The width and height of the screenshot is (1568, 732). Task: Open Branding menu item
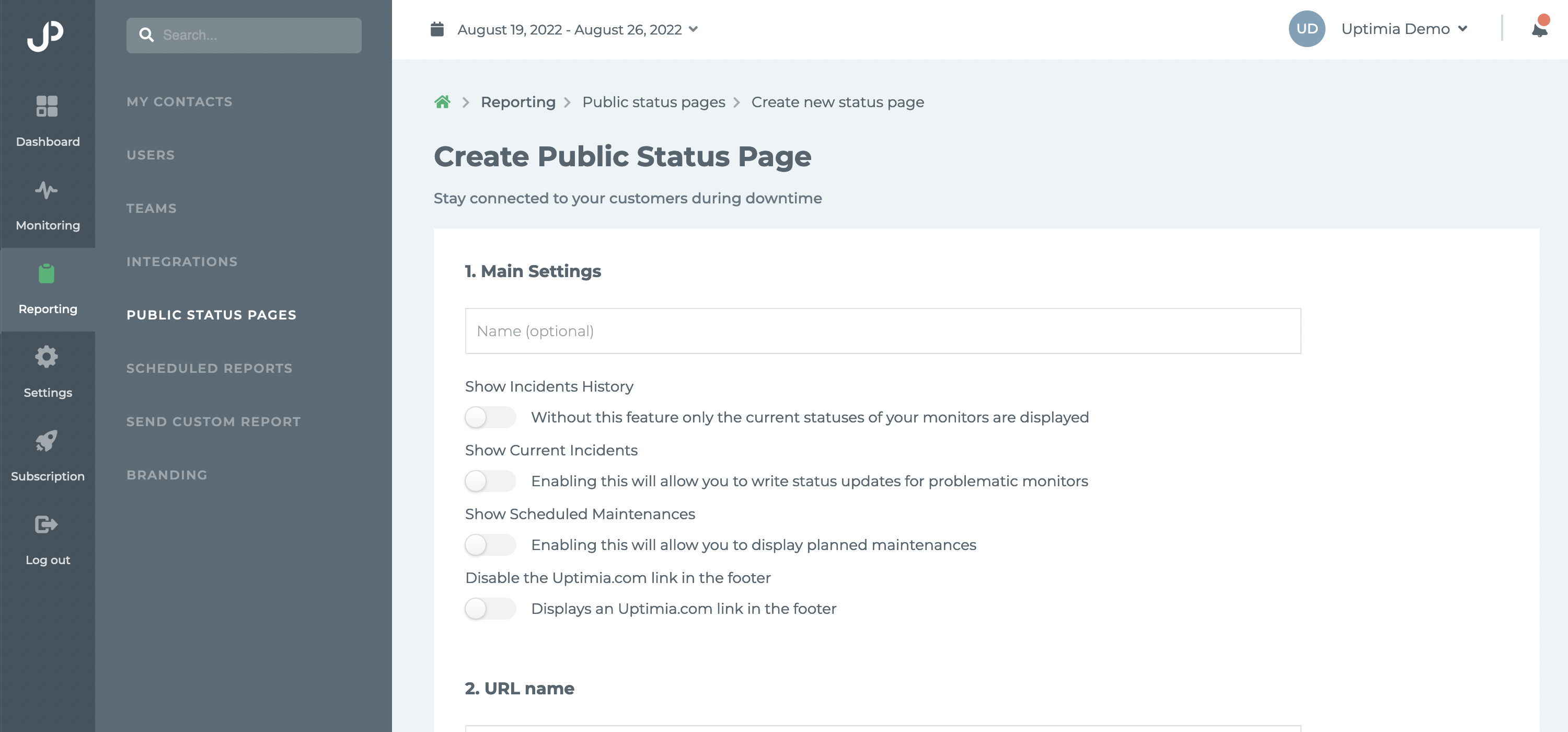pos(167,474)
